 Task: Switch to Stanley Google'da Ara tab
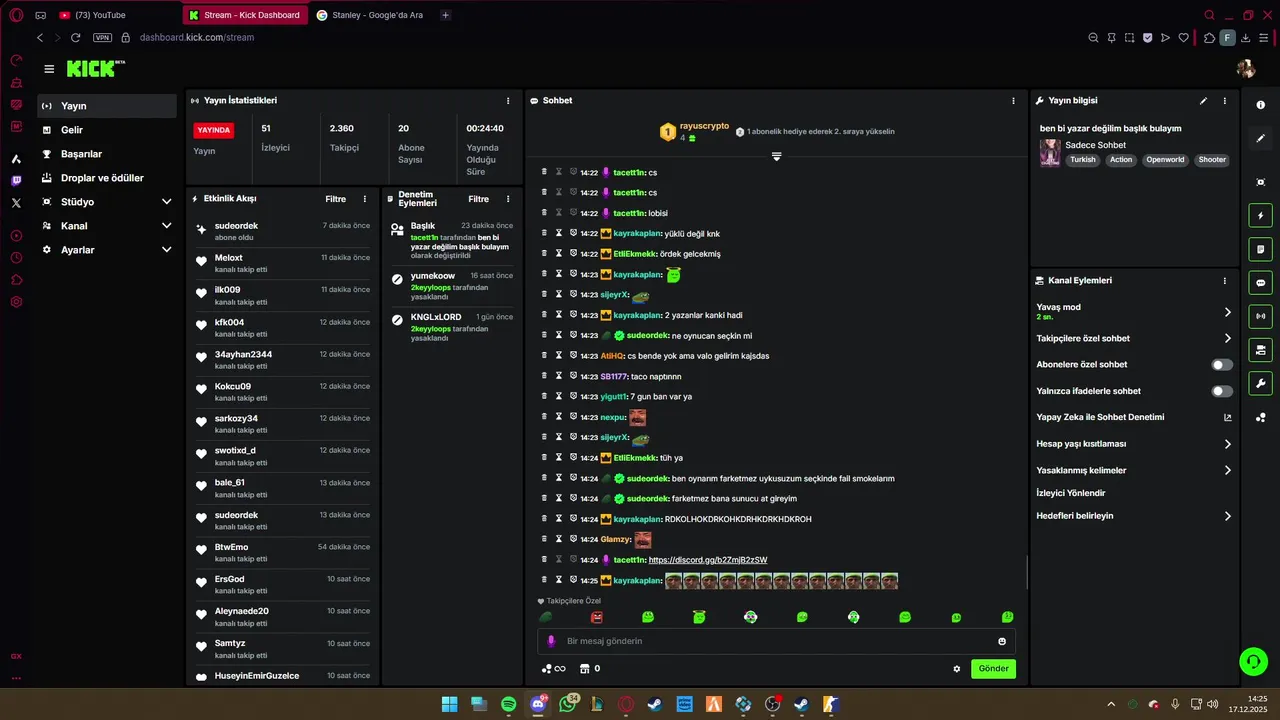click(x=371, y=15)
